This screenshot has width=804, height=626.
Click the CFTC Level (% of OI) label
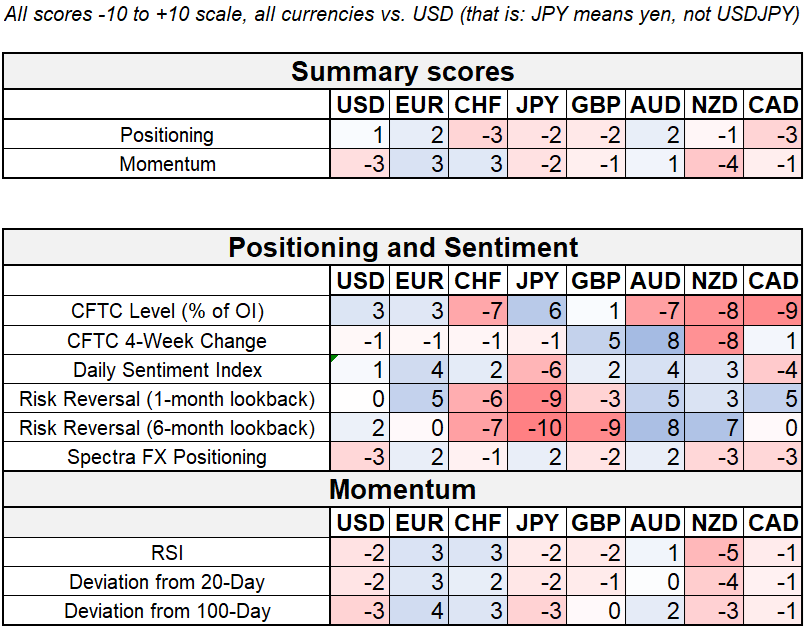[167, 311]
